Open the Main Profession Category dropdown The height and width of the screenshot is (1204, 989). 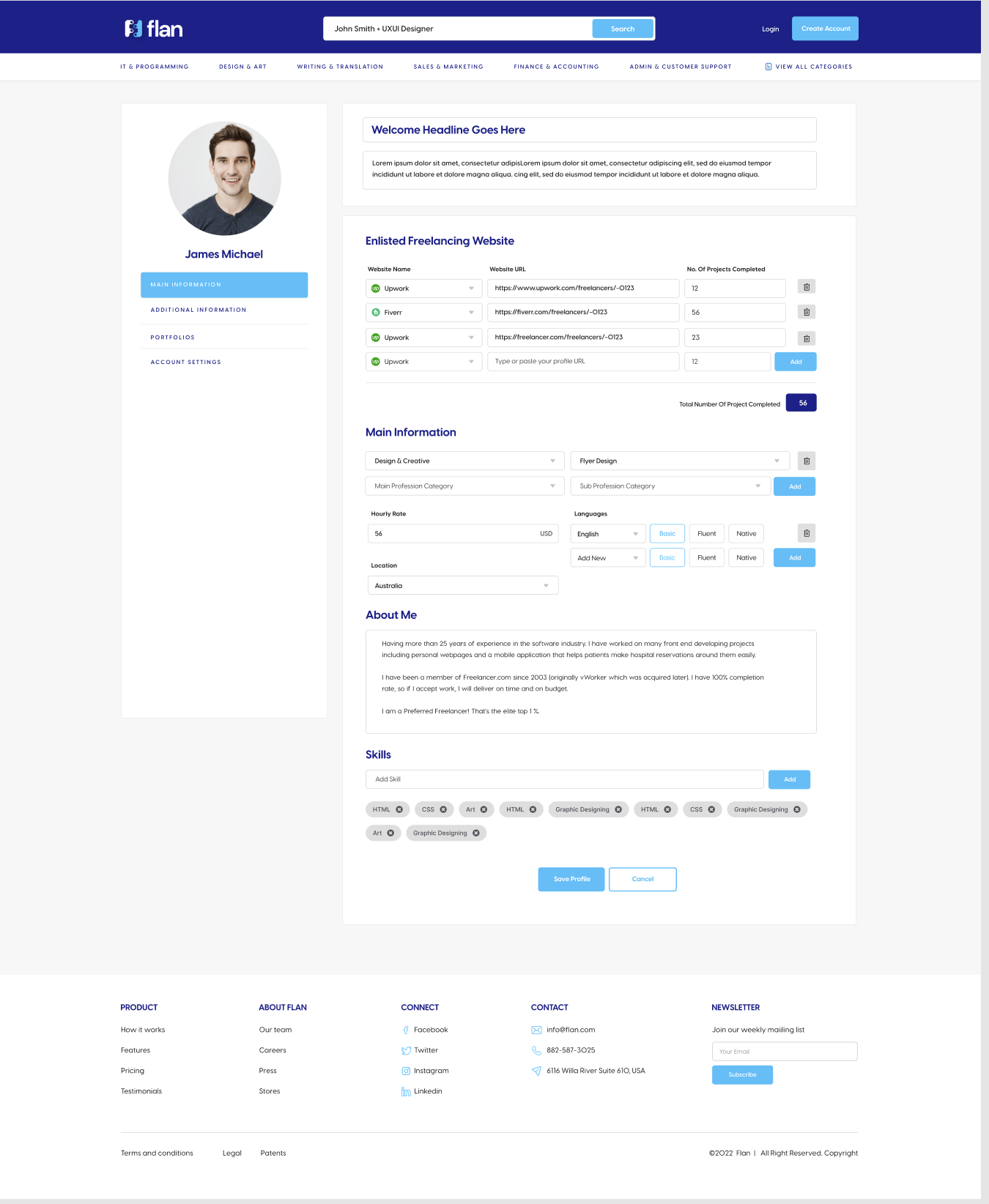click(x=464, y=486)
